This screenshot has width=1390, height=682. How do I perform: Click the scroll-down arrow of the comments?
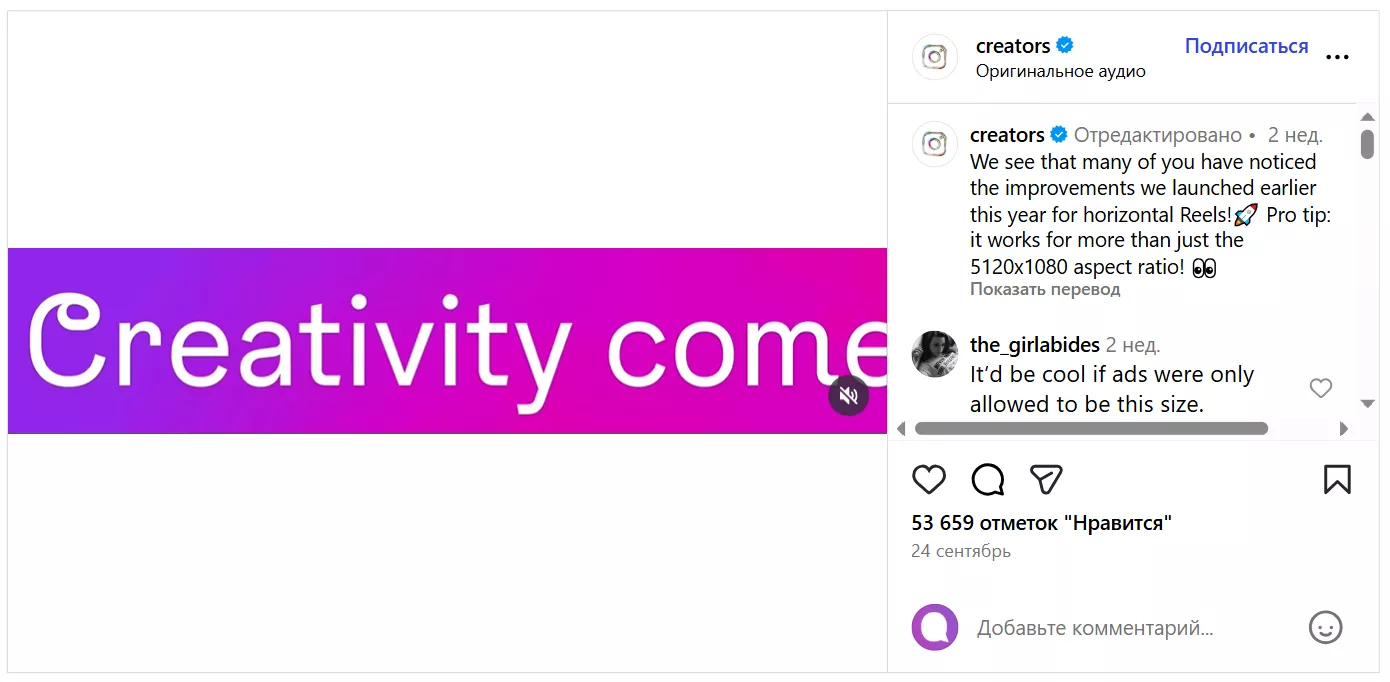point(1367,403)
